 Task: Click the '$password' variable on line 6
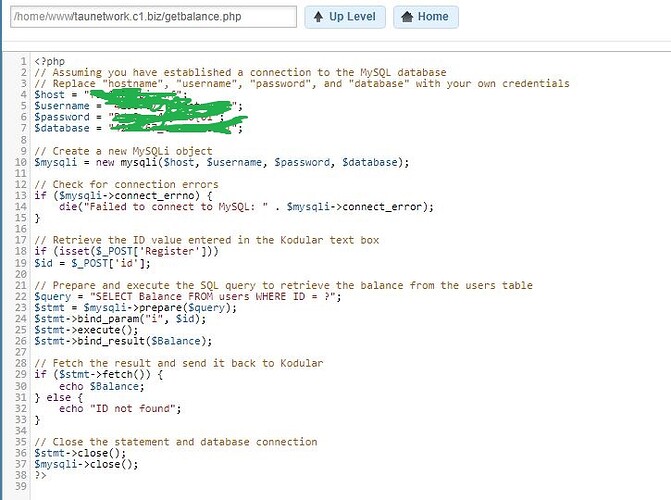point(62,117)
